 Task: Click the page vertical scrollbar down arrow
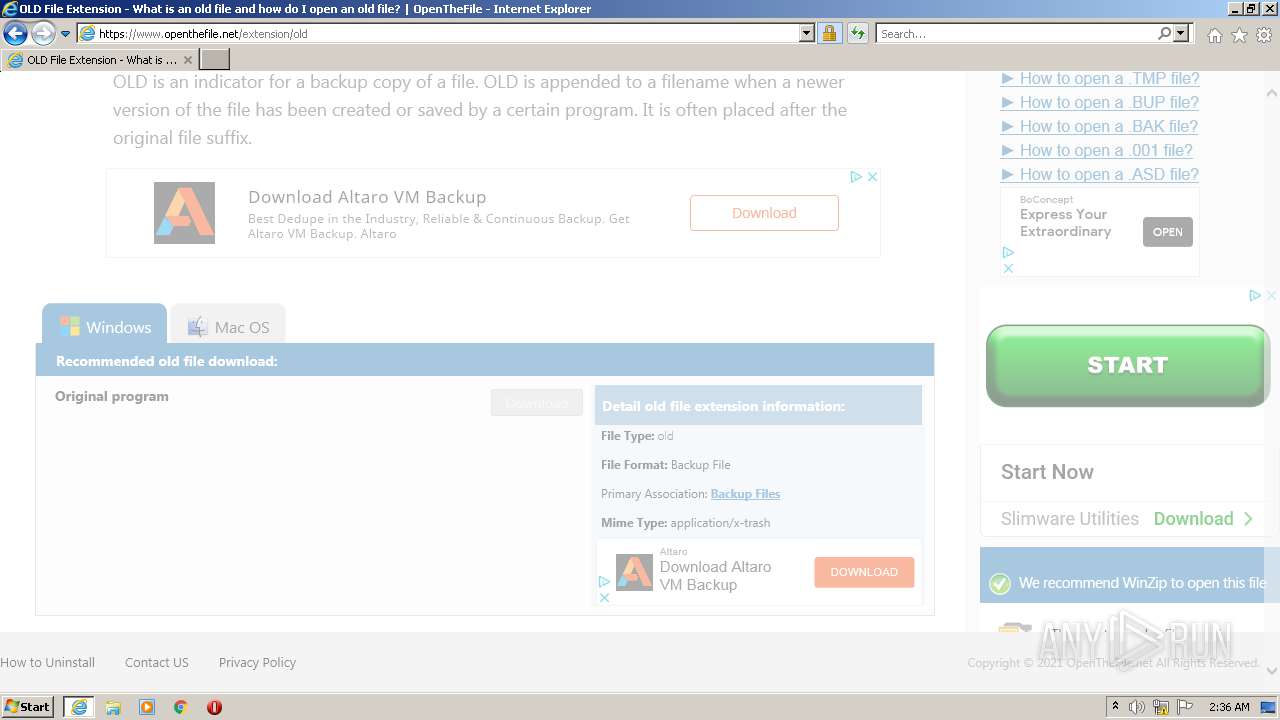tap(1272, 671)
